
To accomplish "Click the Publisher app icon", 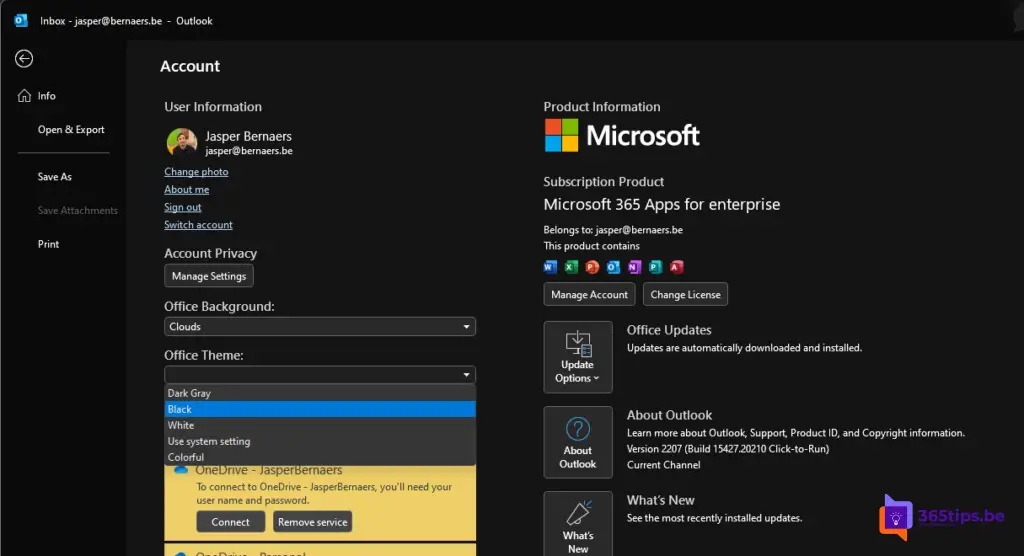I will coord(655,267).
